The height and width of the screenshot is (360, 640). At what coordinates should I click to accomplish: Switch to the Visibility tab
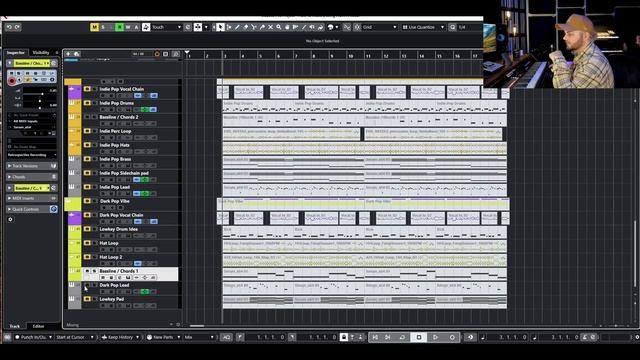(41, 53)
